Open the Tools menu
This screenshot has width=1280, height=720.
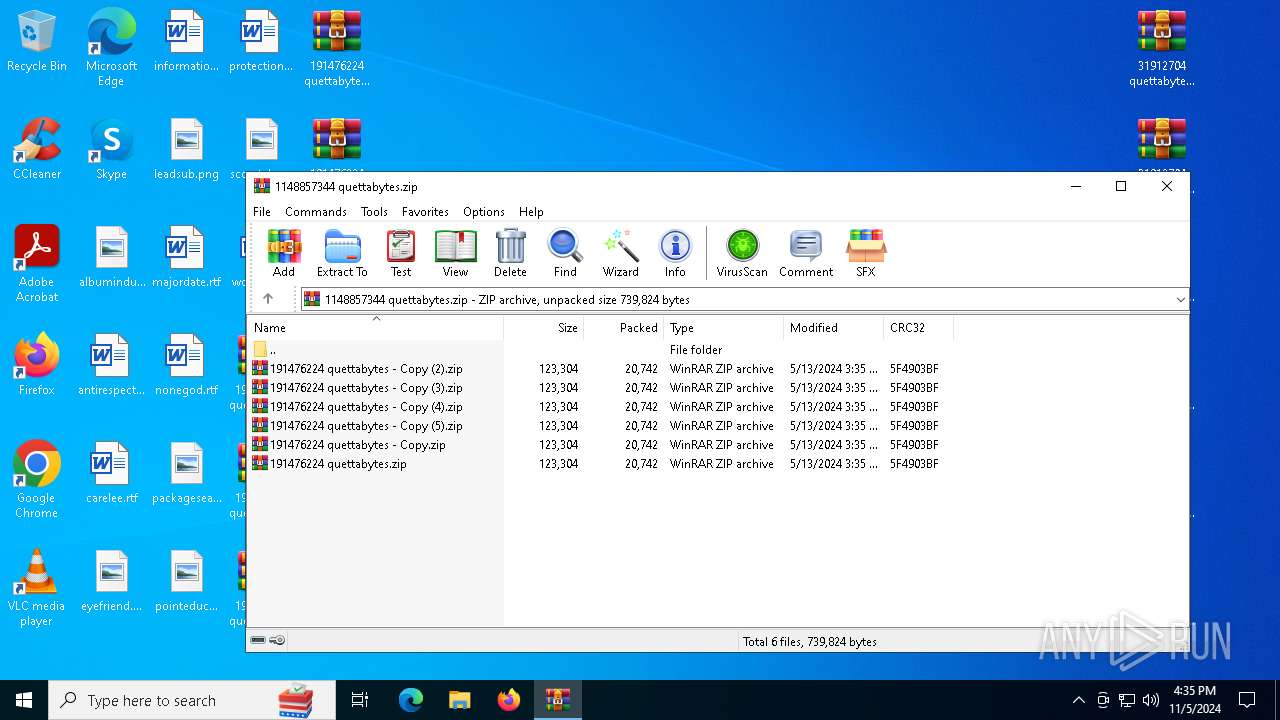click(x=374, y=212)
